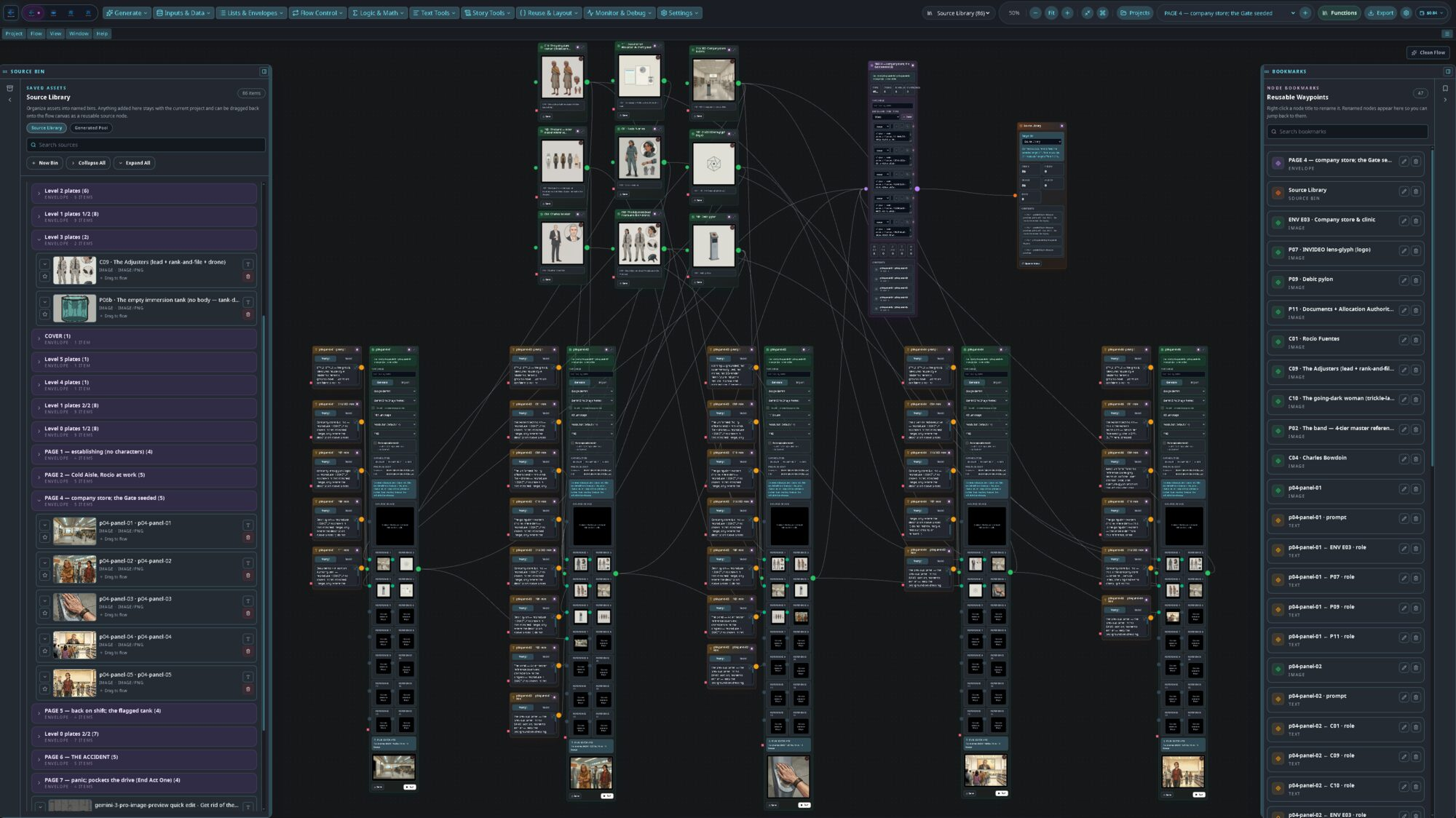Add a new page with the plus button

[1305, 13]
